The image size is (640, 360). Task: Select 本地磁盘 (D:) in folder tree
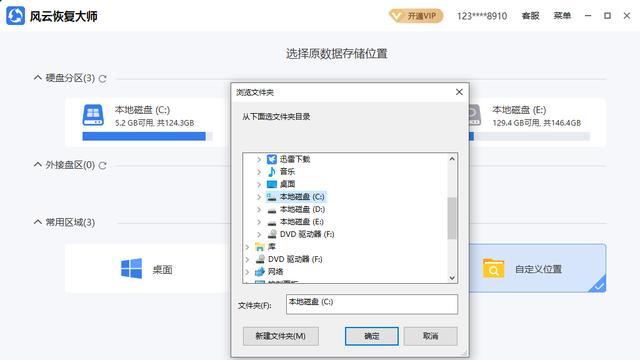pos(302,209)
